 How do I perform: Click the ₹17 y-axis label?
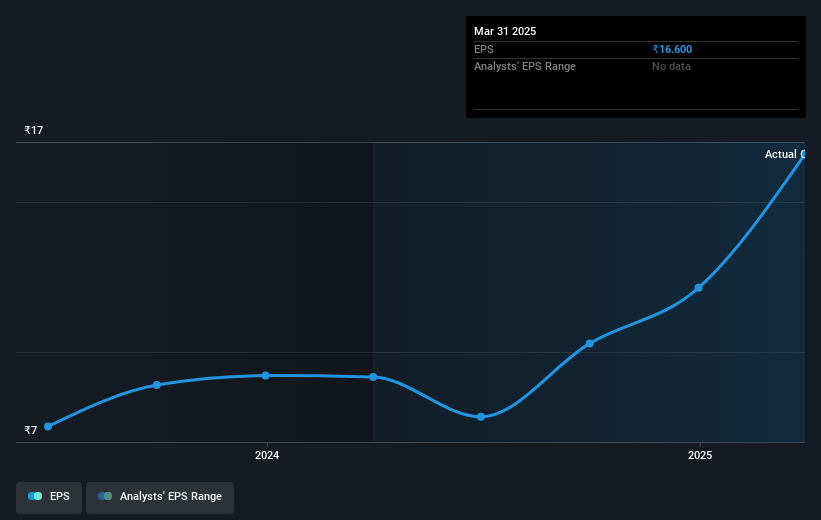pyautogui.click(x=34, y=130)
